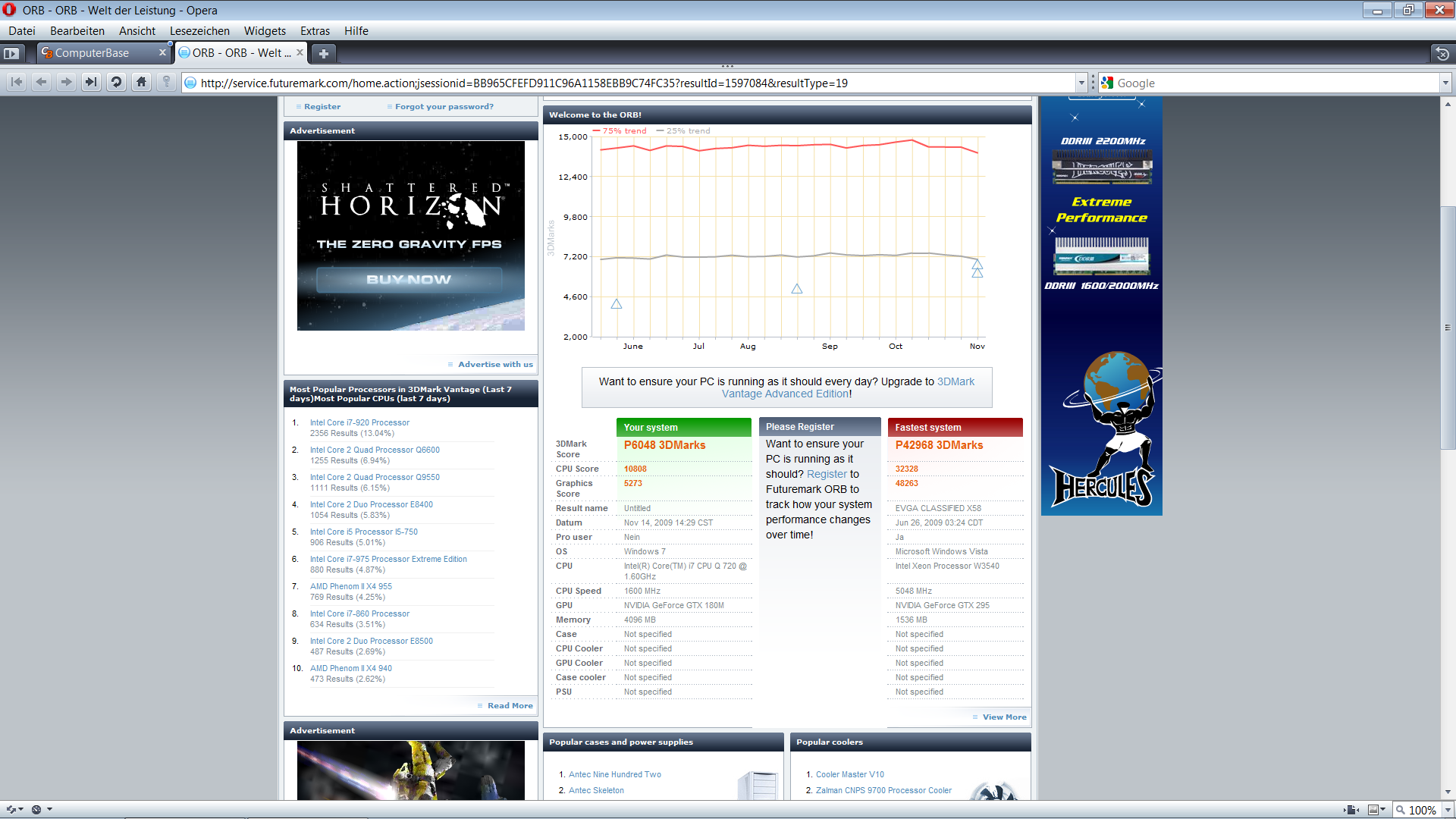Open Intel Core i7-920 Processor link
This screenshot has width=1456, height=819.
click(x=359, y=423)
